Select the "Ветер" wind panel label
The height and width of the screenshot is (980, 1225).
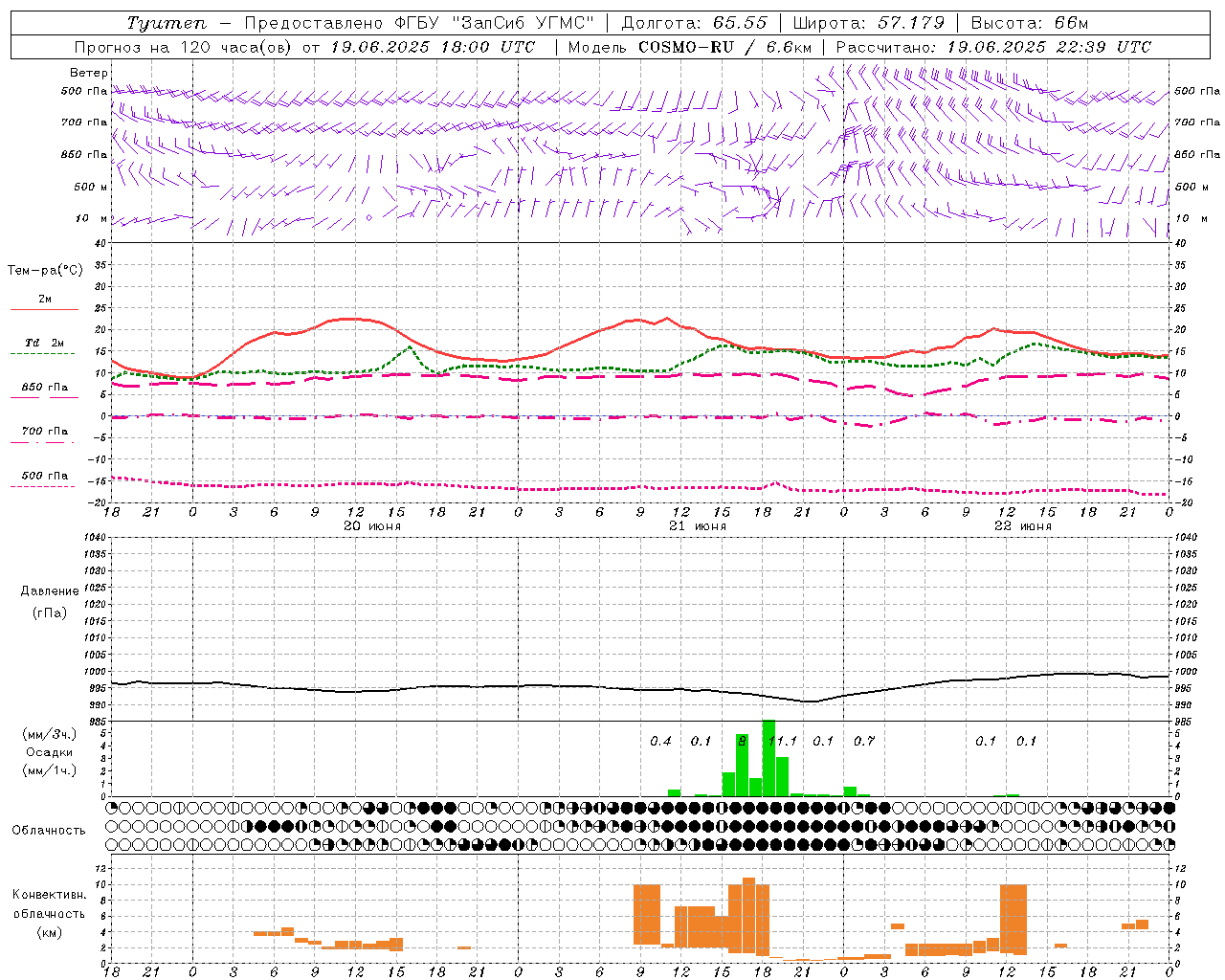tap(89, 73)
